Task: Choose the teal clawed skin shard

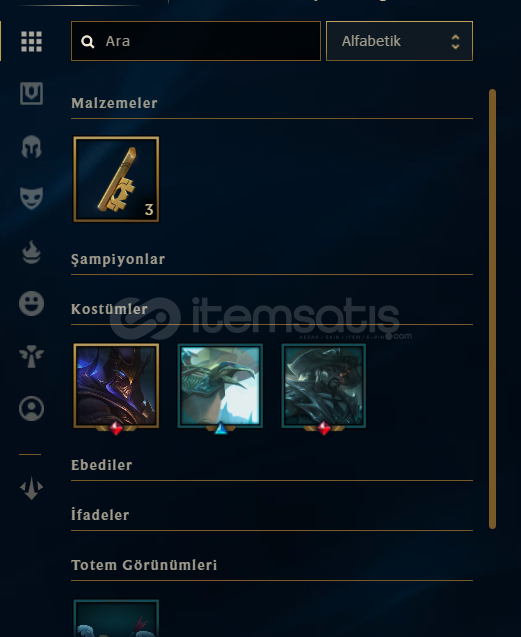Action: [220, 386]
